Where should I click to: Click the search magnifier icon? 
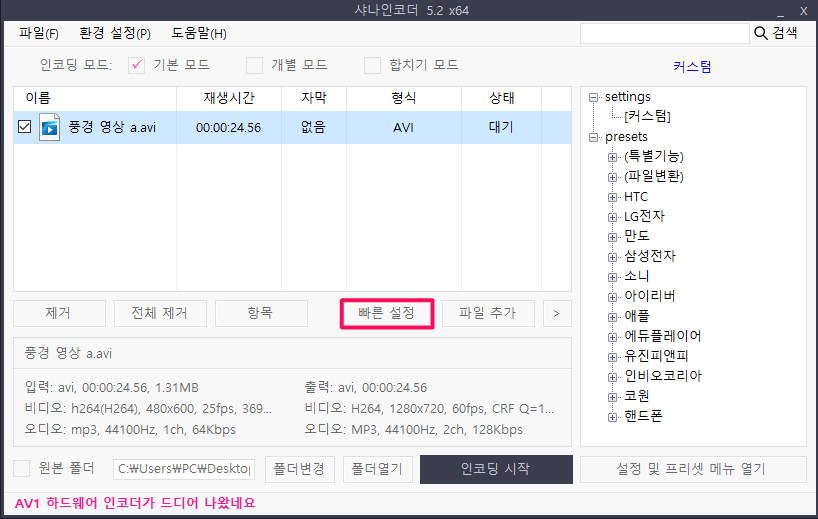coord(761,33)
